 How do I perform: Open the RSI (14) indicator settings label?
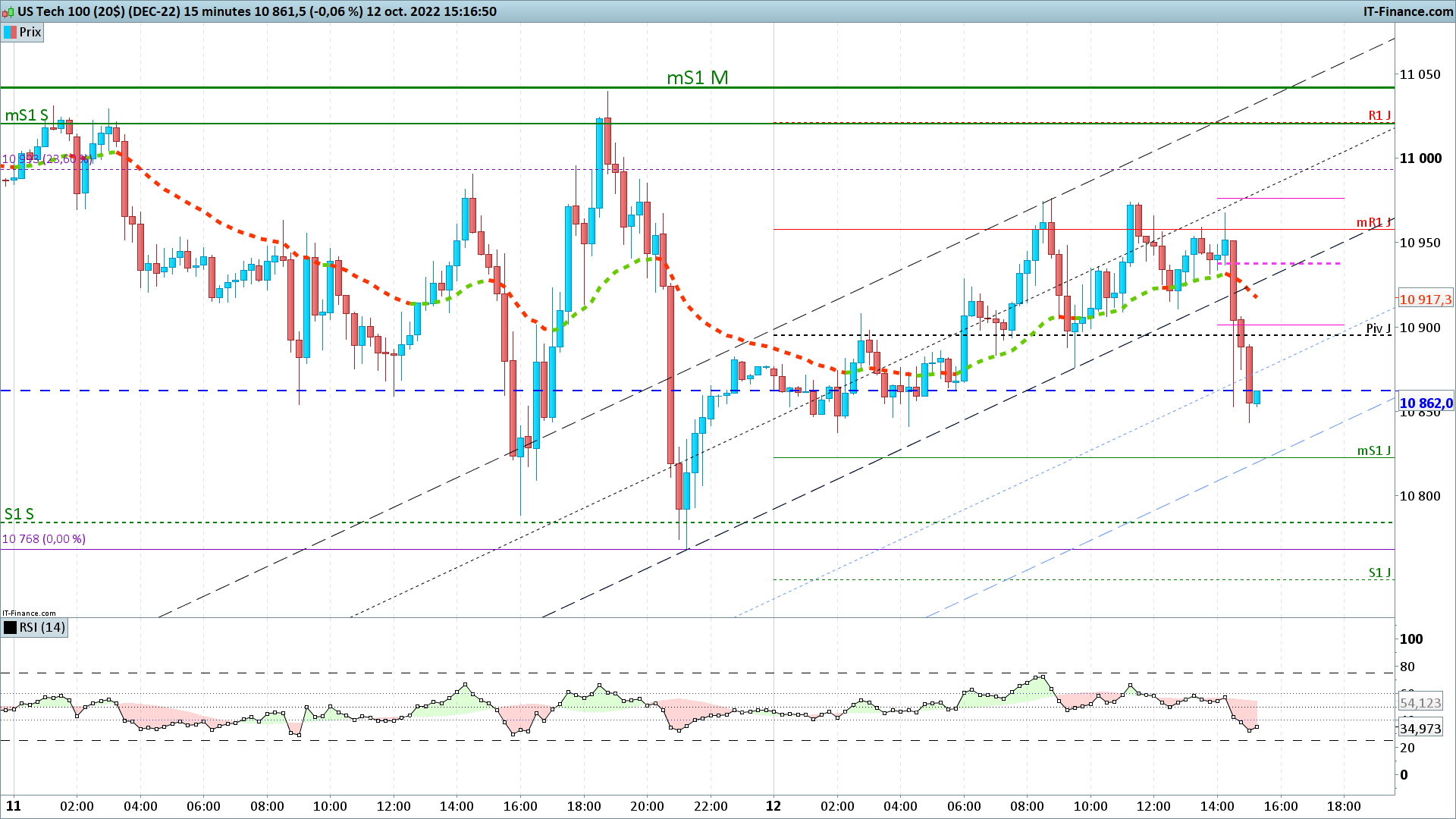(x=42, y=628)
